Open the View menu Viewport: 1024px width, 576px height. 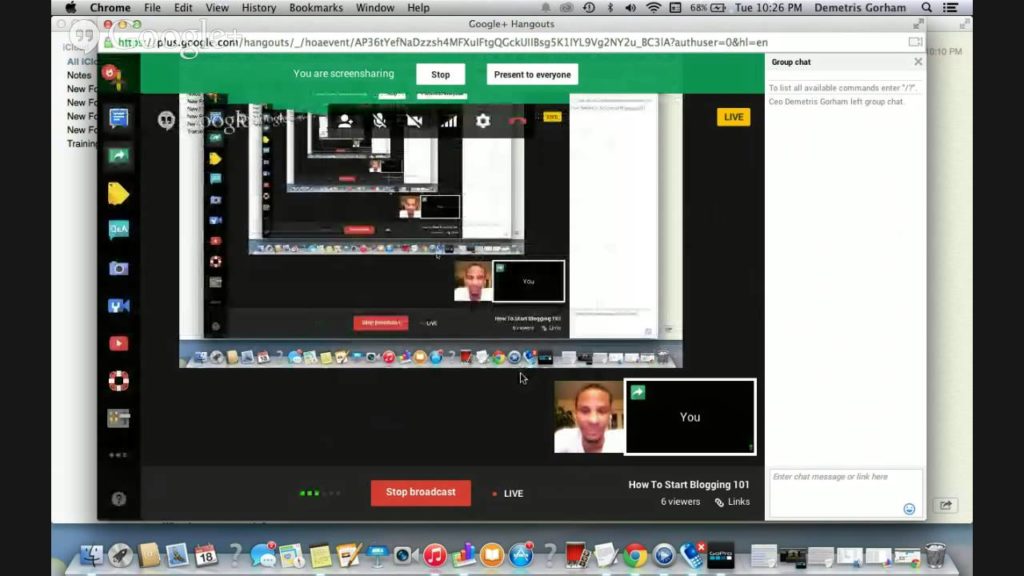217,8
